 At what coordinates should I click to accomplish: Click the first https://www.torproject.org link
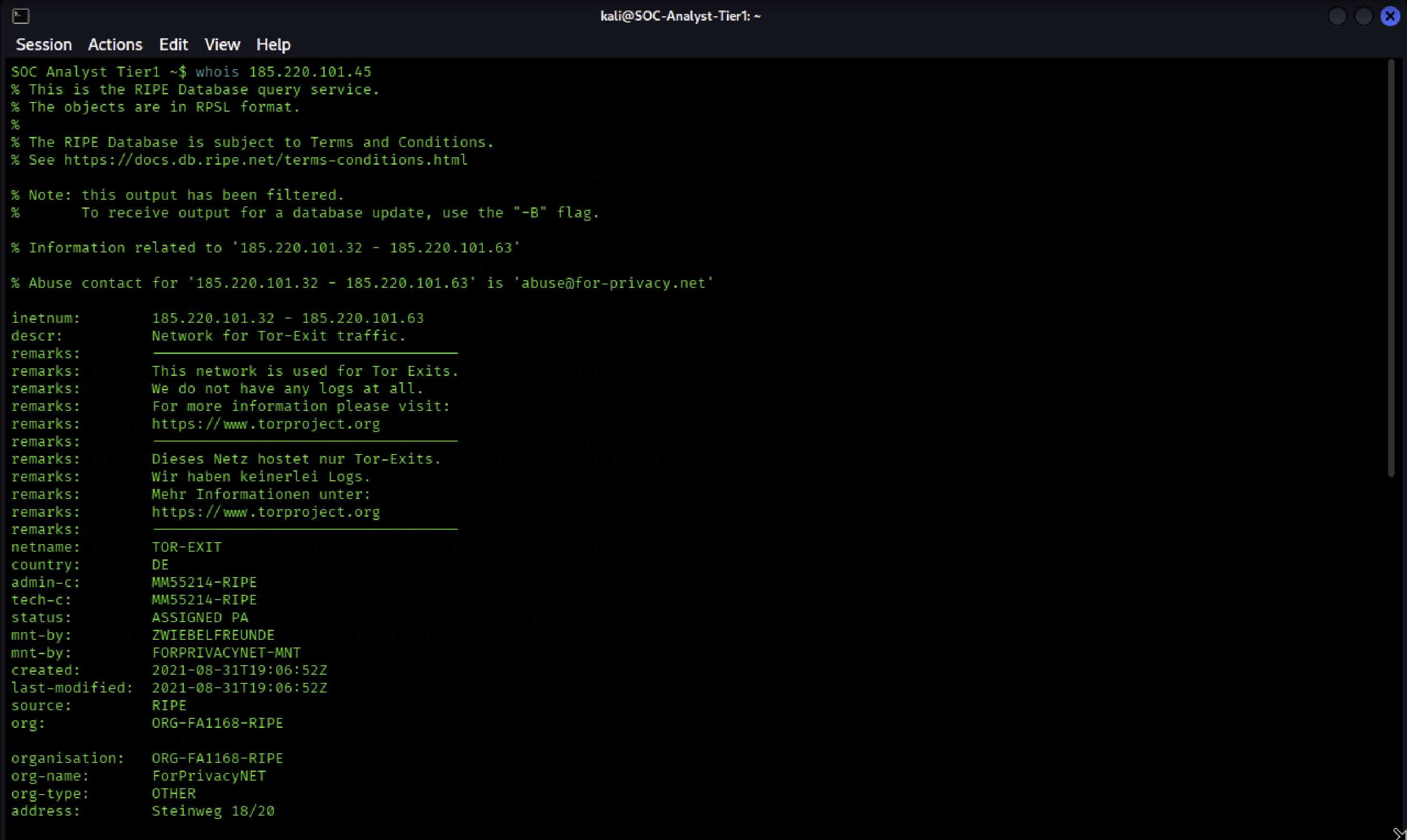[266, 424]
